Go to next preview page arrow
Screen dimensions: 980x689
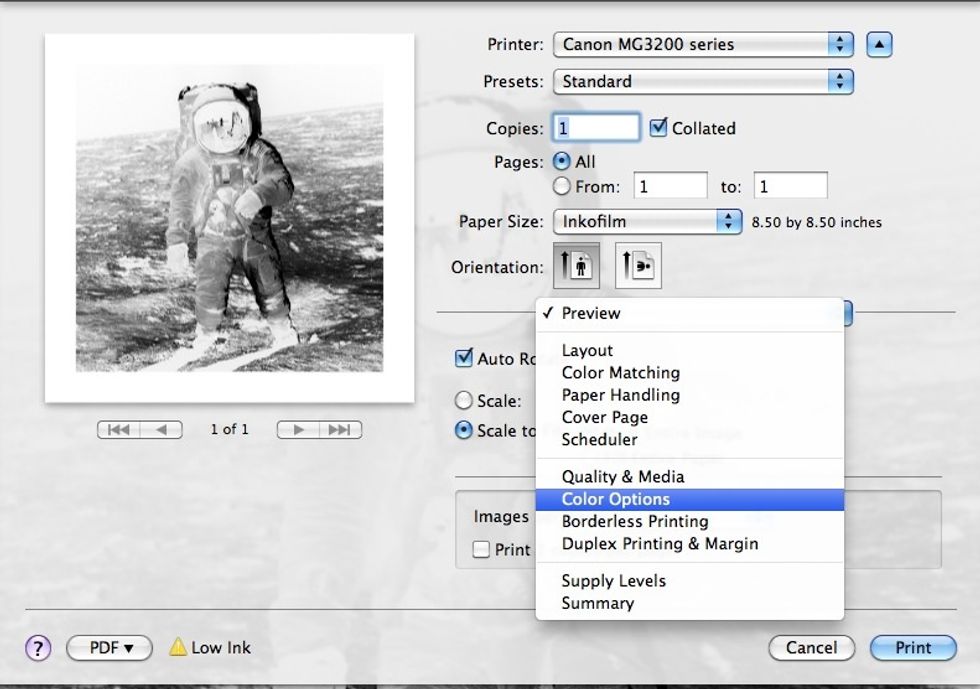[298, 430]
